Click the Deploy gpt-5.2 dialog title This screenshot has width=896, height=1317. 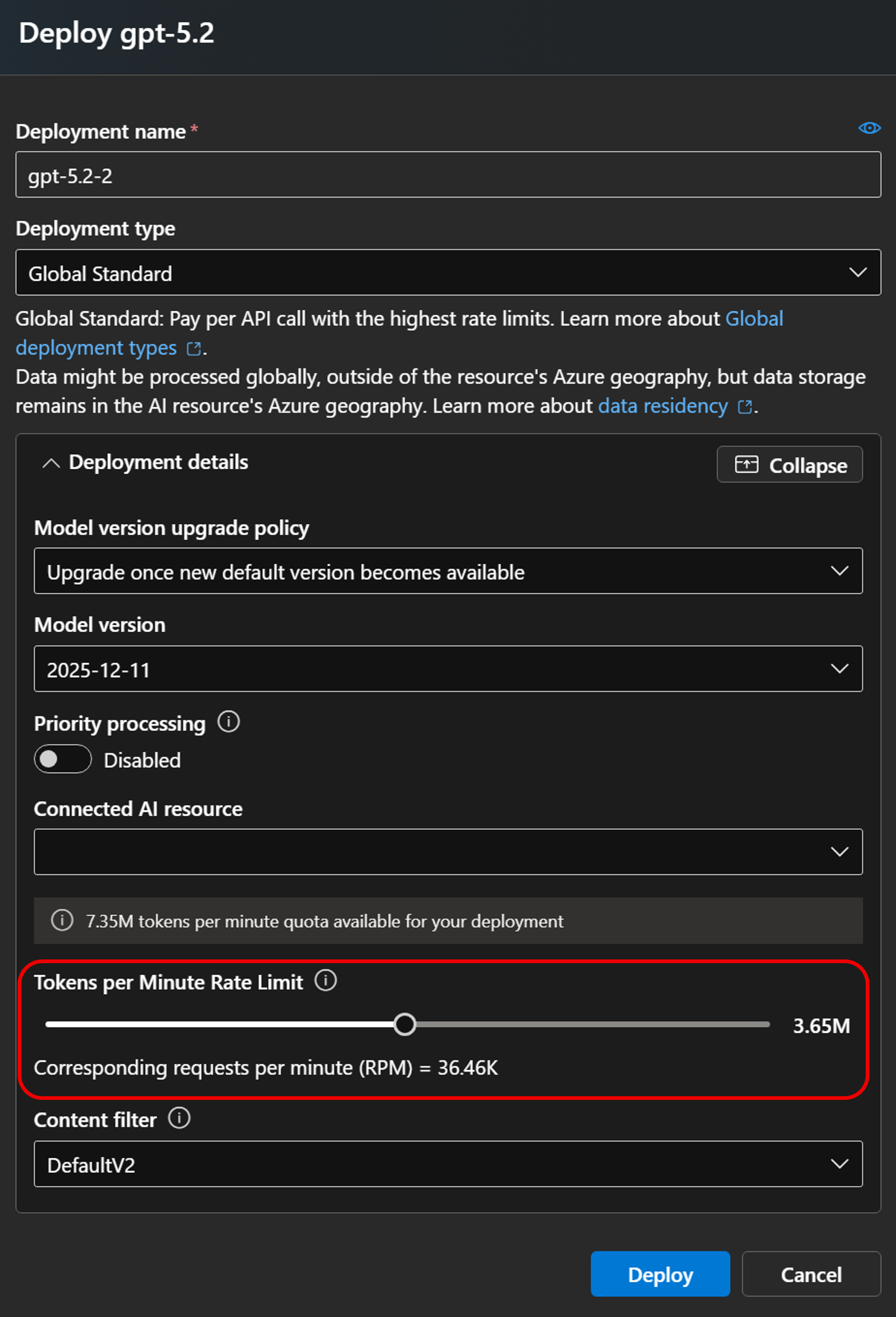117,34
